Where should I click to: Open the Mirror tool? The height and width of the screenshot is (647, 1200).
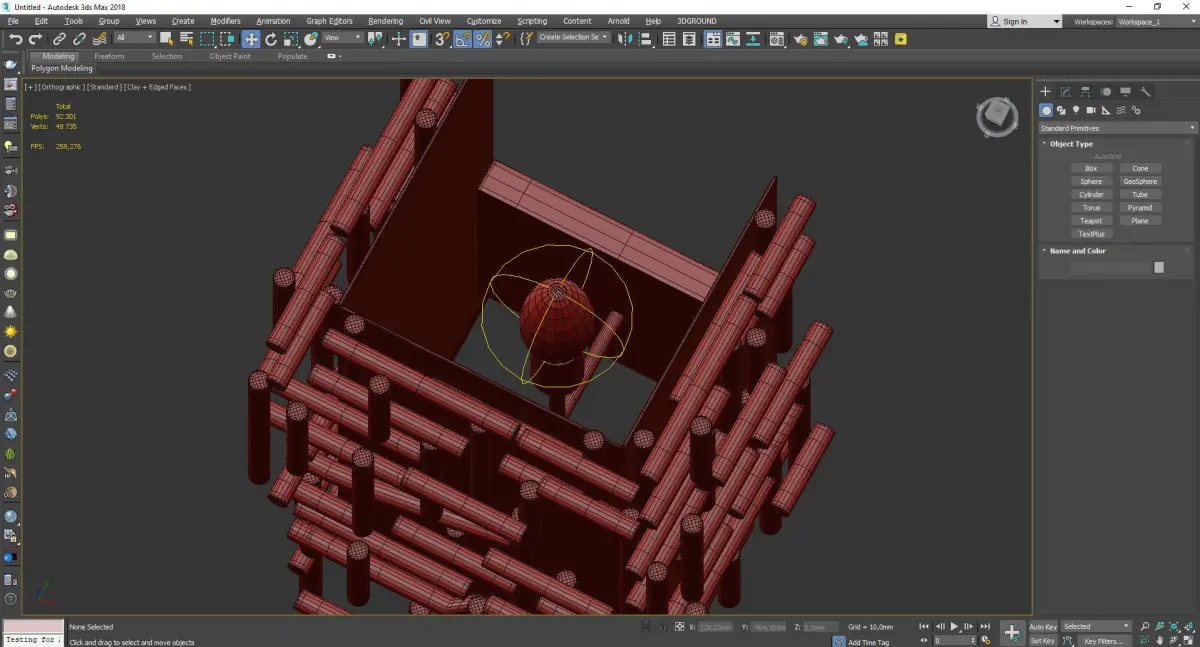(625, 39)
